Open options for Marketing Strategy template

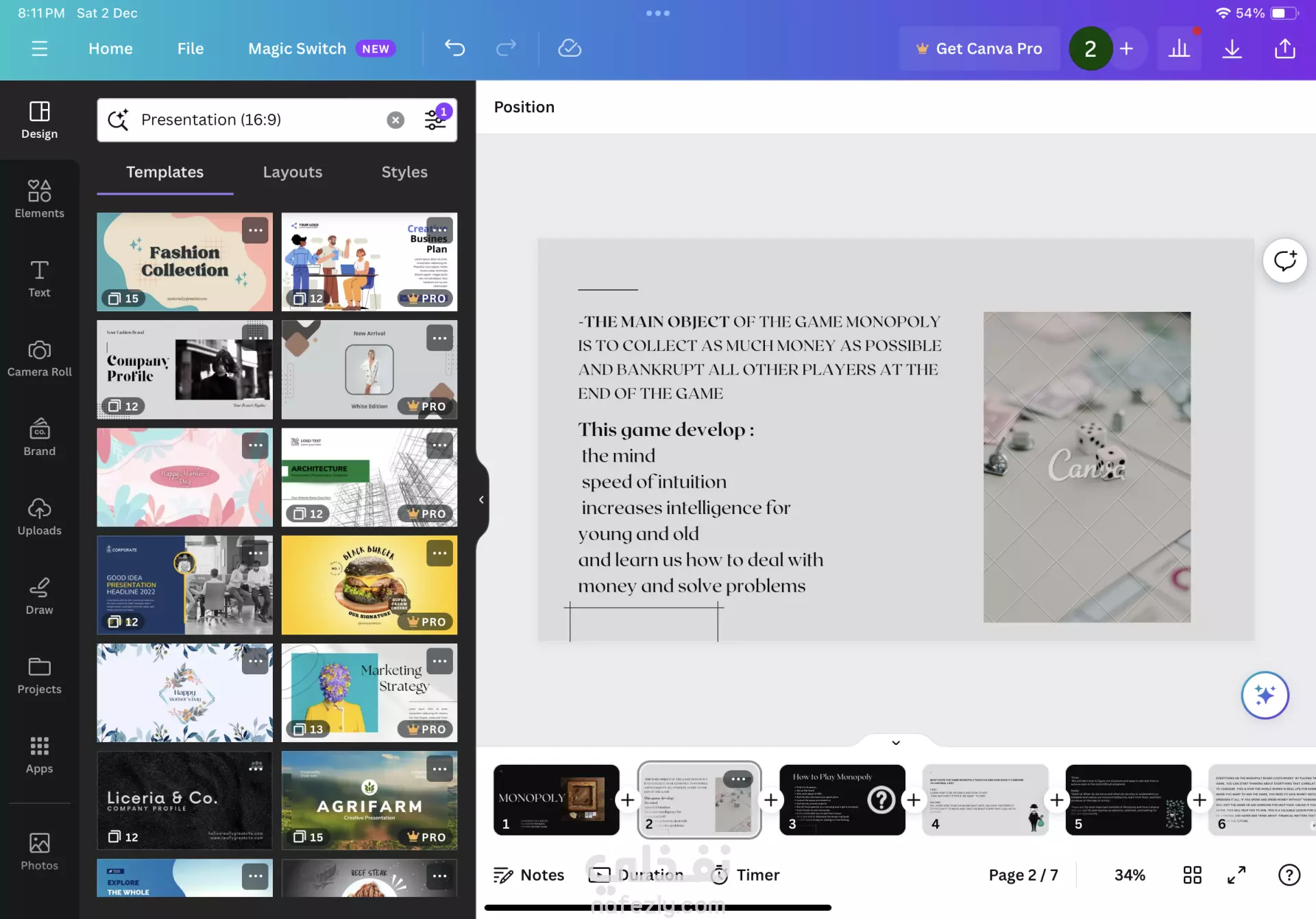[439, 661]
